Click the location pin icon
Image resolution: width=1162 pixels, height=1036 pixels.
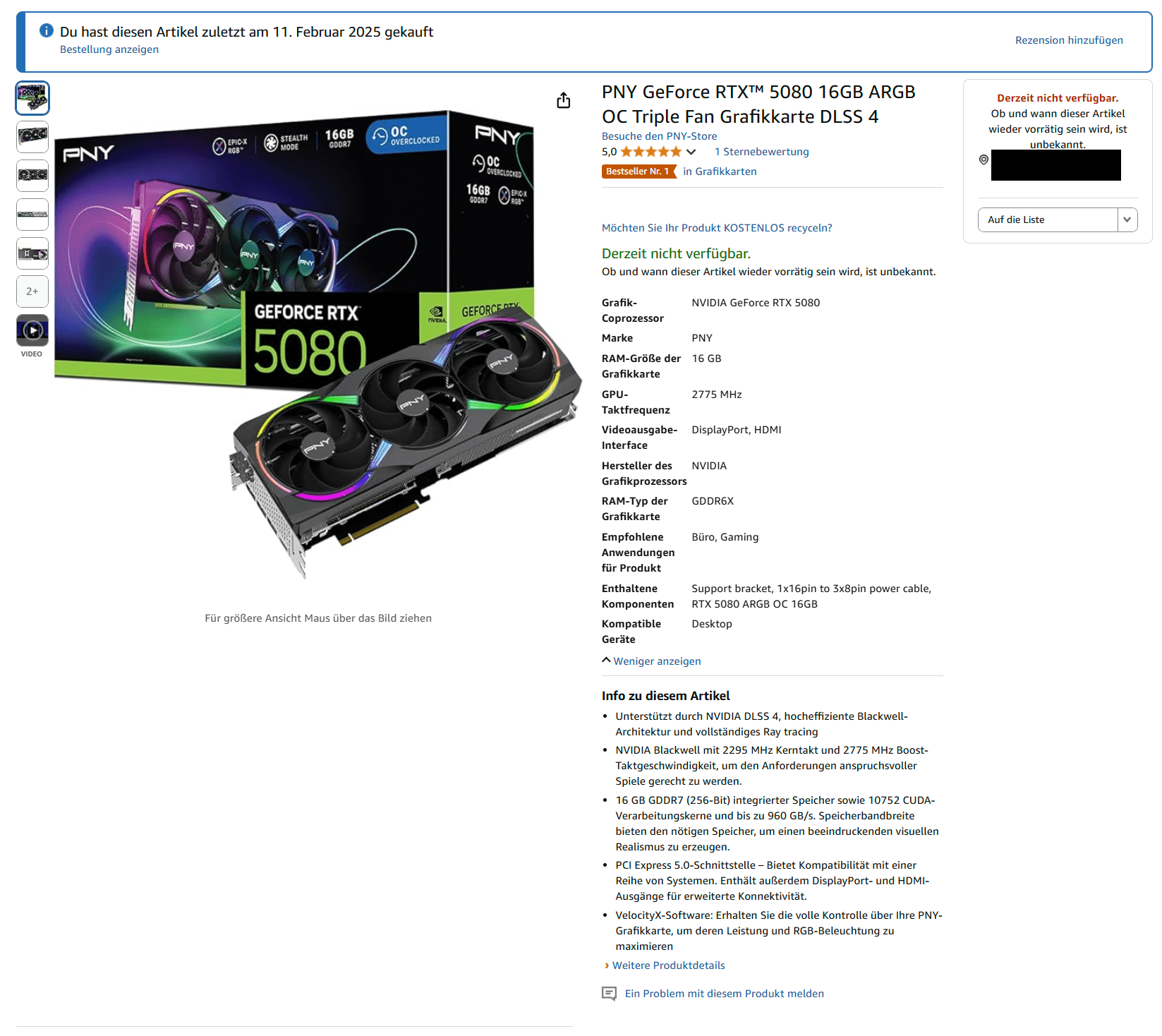[984, 160]
